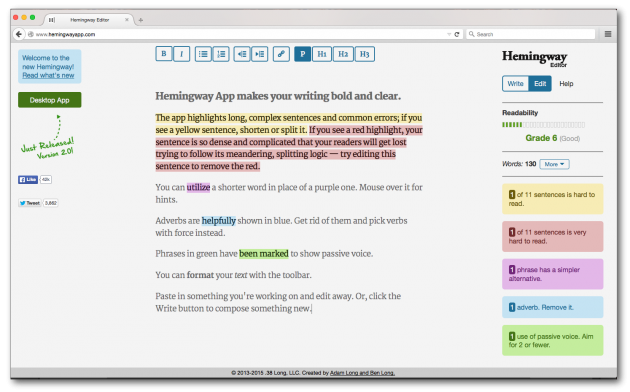Click the Twitter Tweet button
The width and height of the screenshot is (630, 392).
click(30, 203)
